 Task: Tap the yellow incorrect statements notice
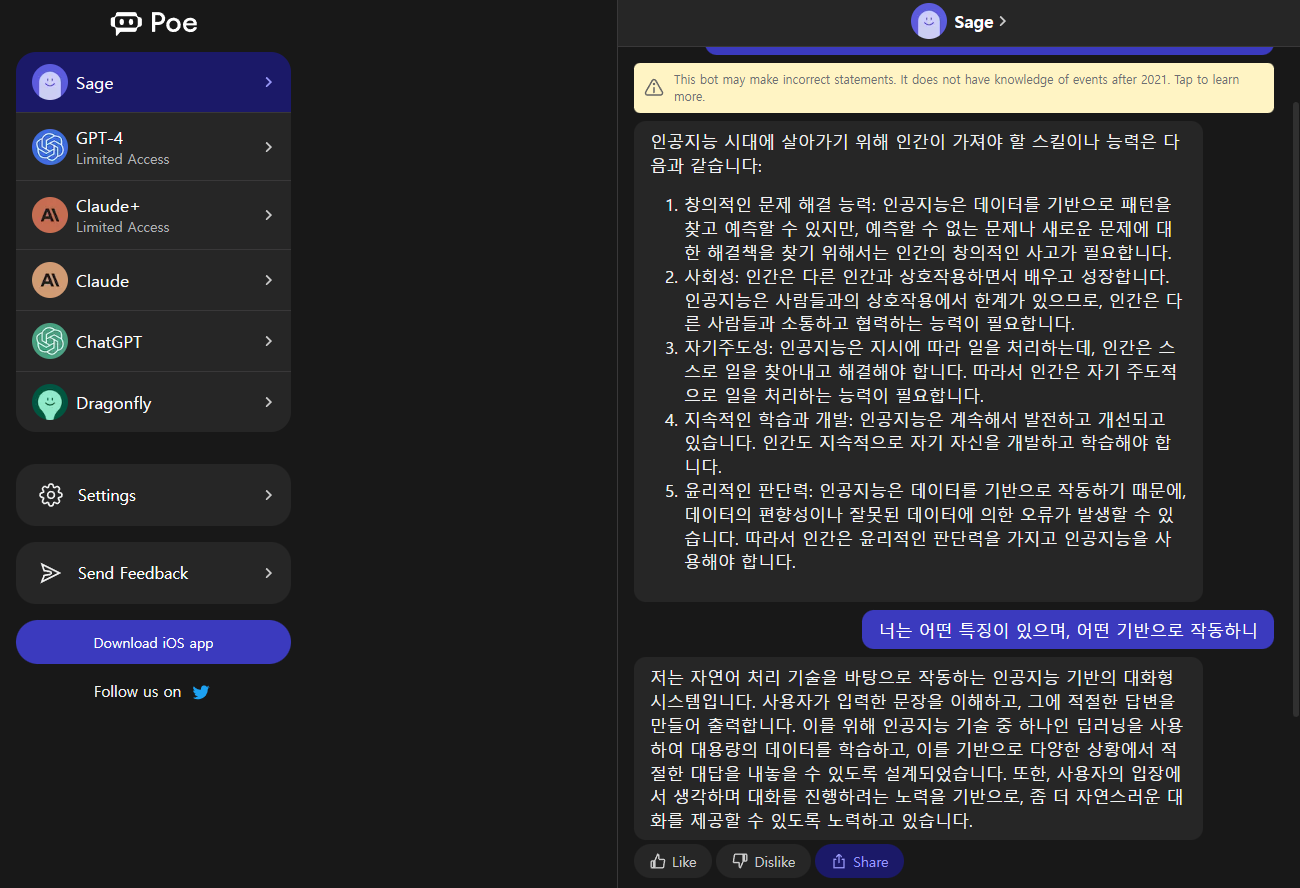pos(954,88)
